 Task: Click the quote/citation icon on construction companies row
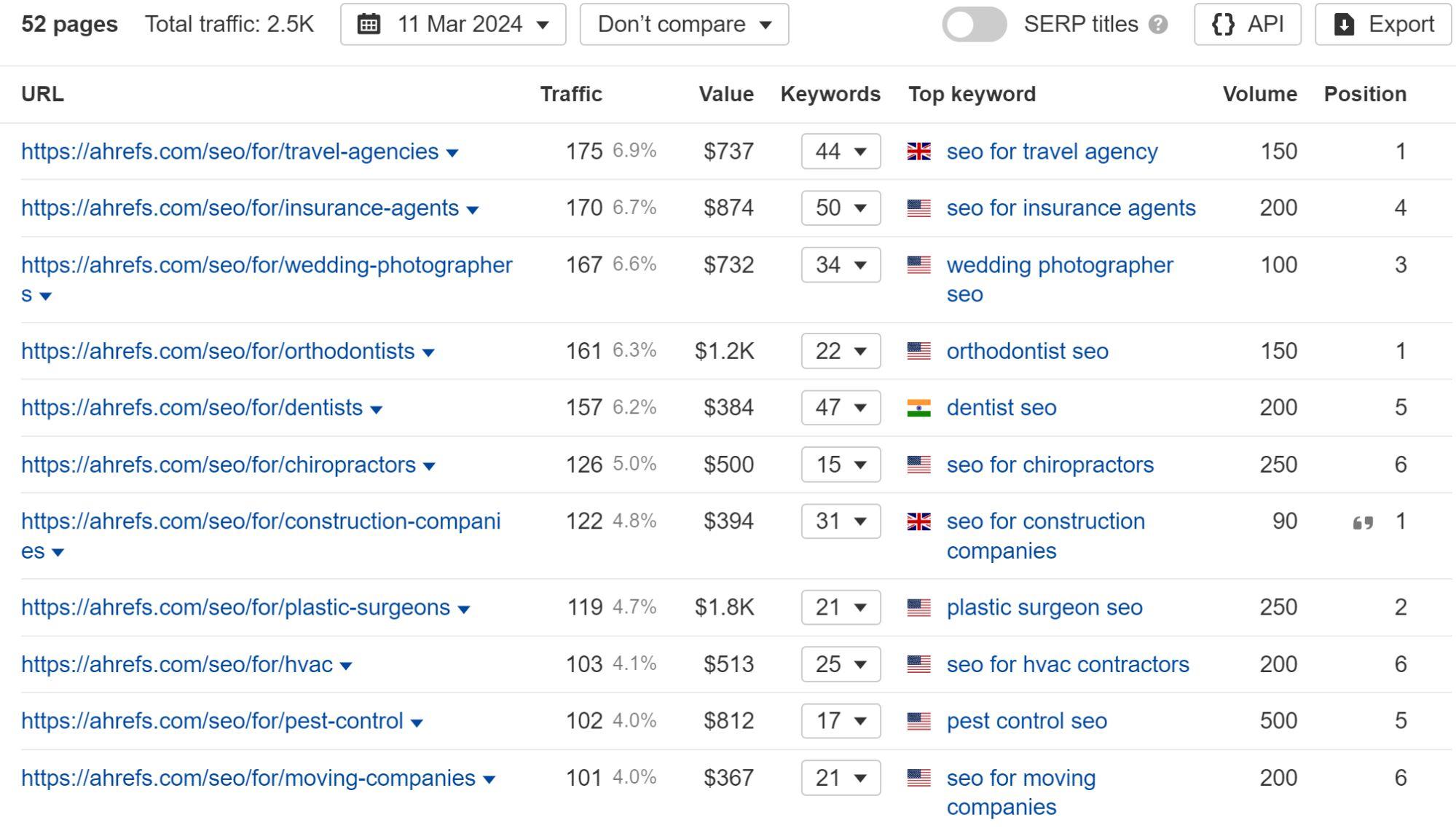[x=1363, y=521]
